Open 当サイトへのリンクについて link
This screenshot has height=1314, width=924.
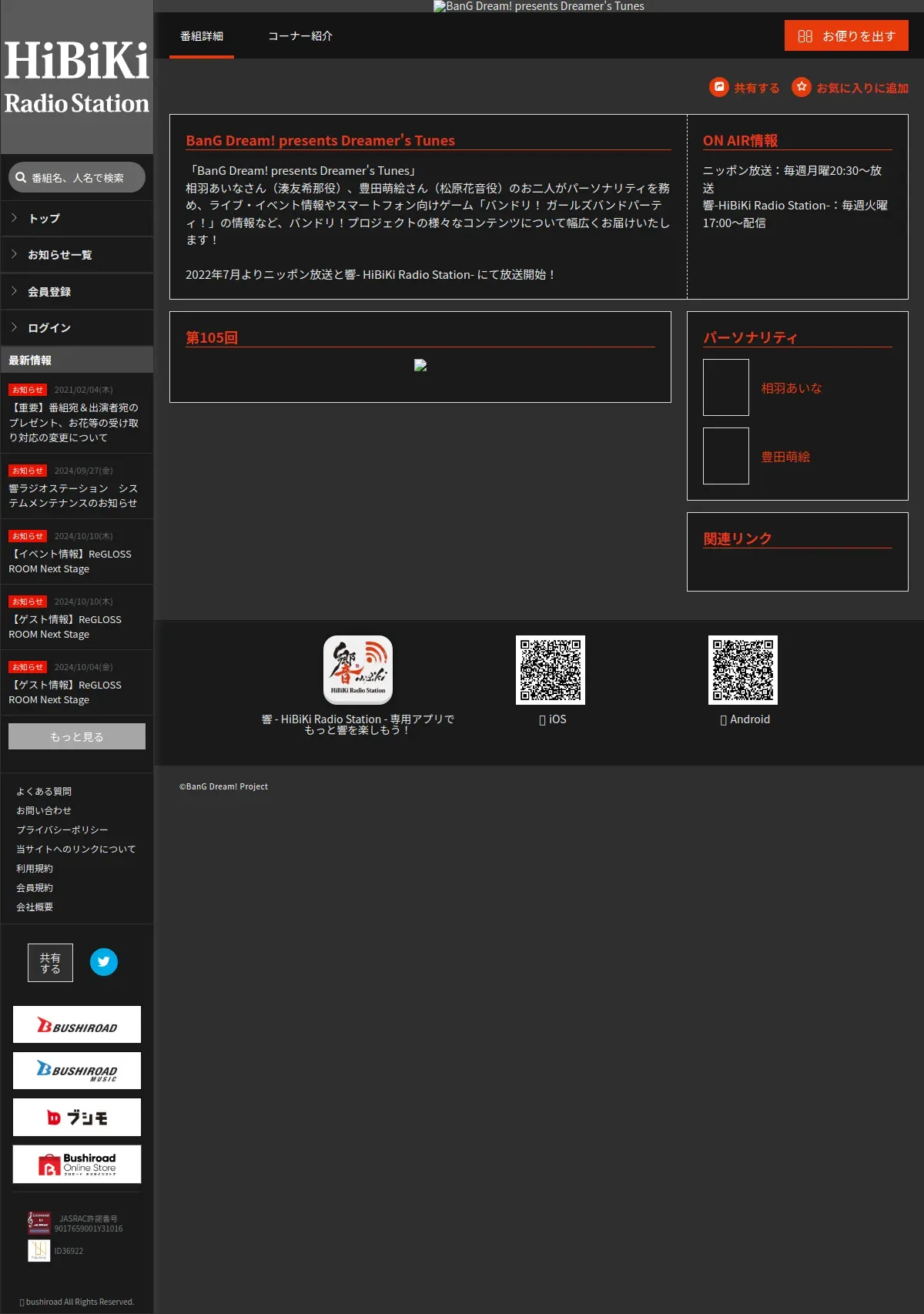[76, 849]
